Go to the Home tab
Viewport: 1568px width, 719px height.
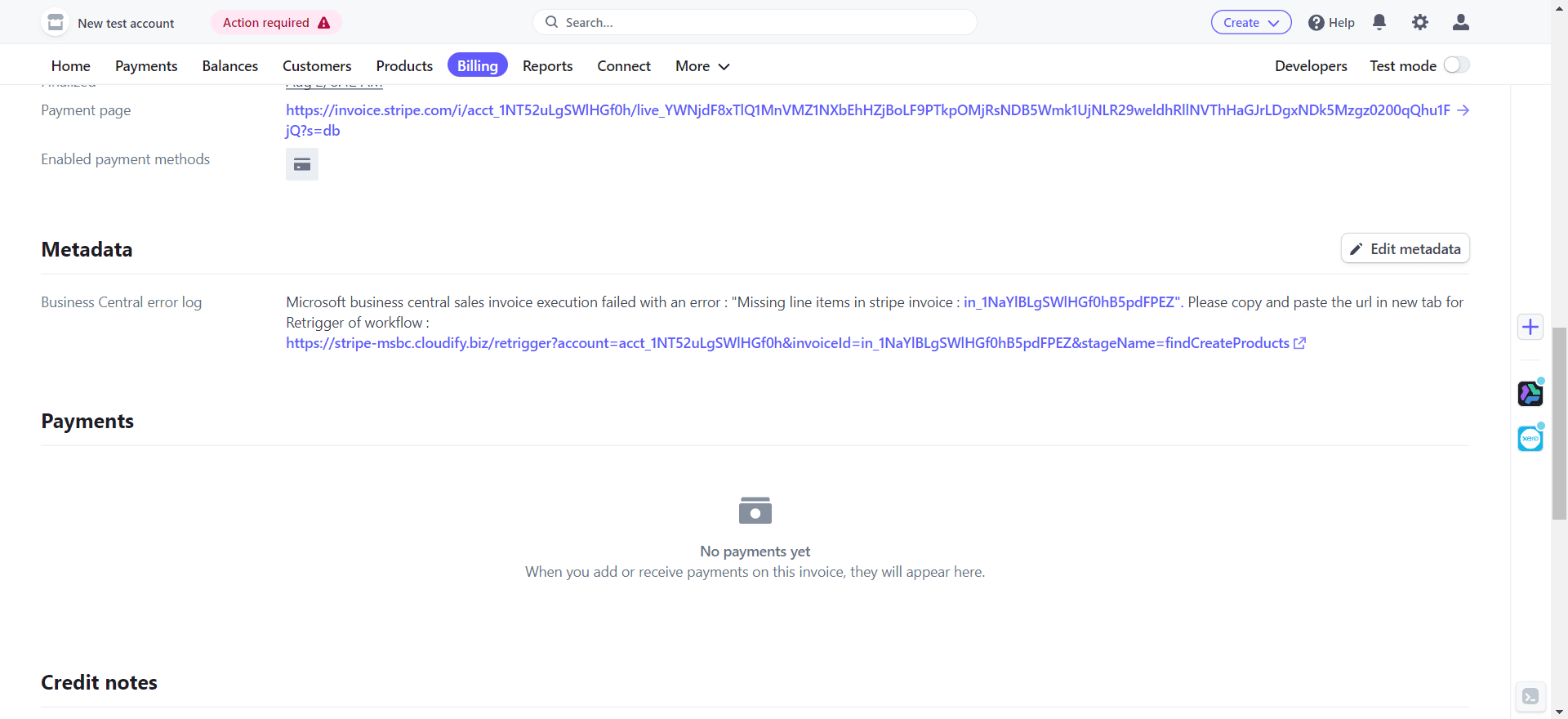click(71, 66)
